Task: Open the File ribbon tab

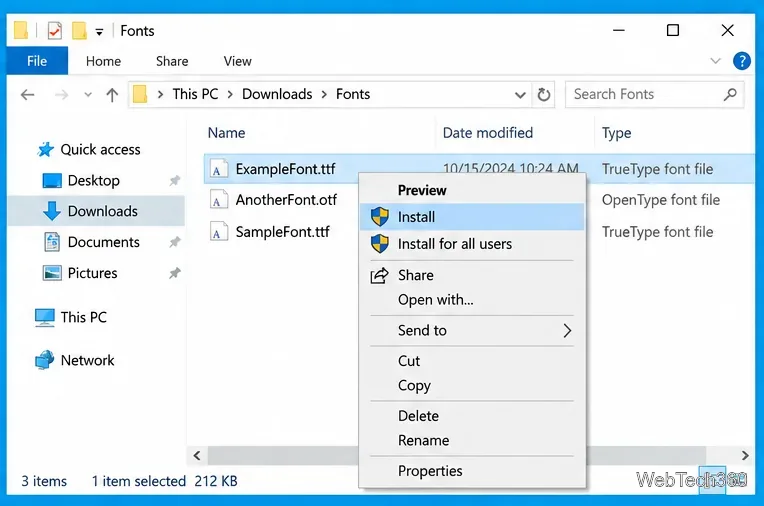Action: pyautogui.click(x=37, y=61)
